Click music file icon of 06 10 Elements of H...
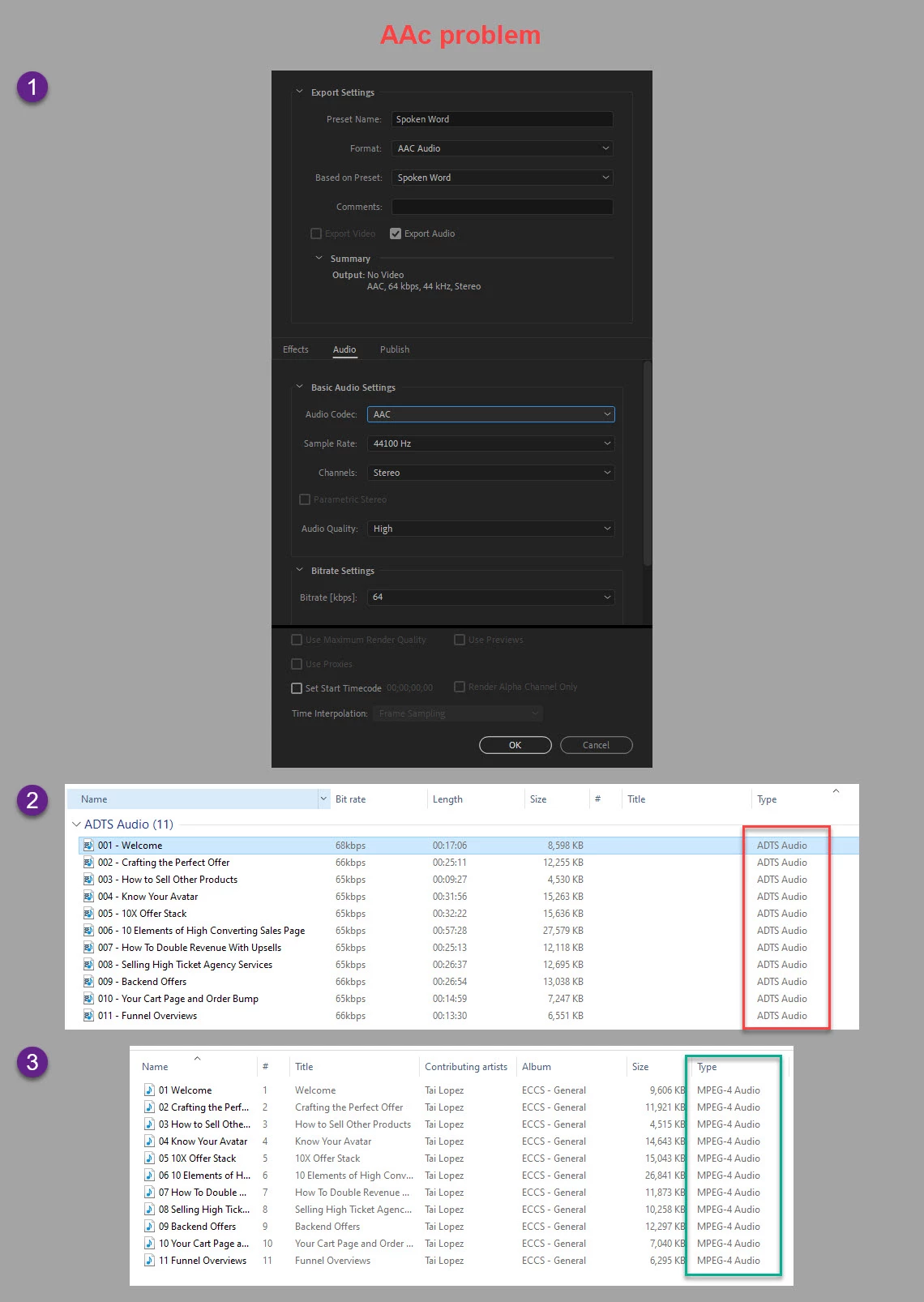 (x=149, y=1176)
